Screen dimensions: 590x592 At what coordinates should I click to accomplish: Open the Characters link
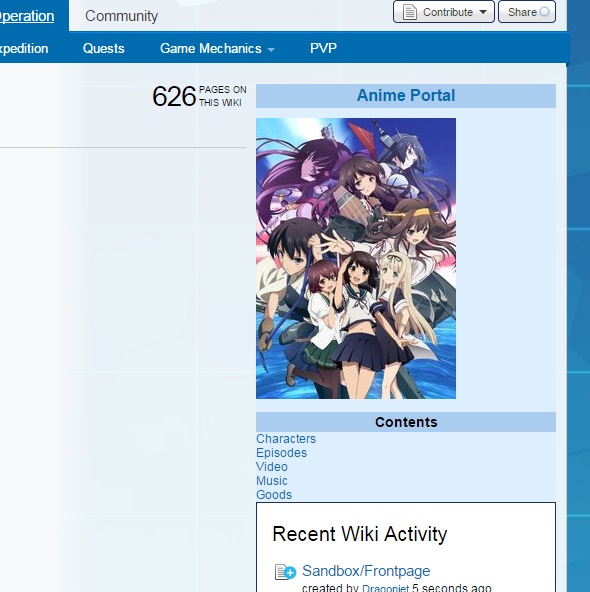[286, 439]
